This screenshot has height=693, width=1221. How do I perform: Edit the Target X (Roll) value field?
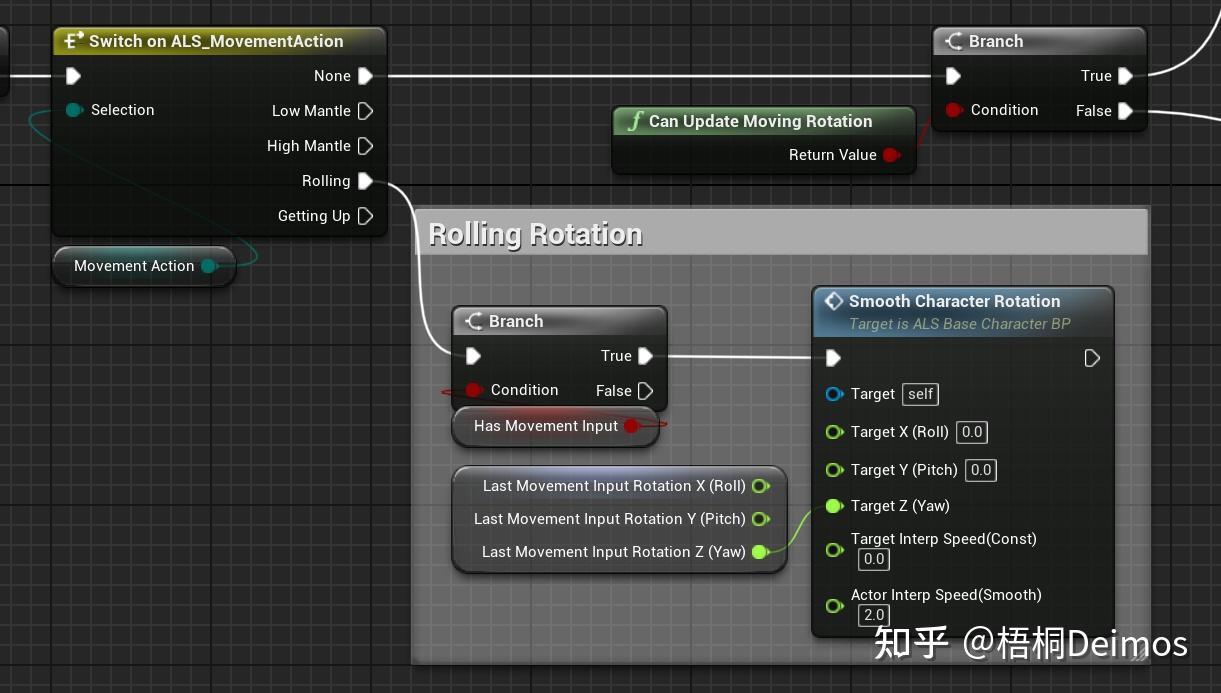[971, 432]
